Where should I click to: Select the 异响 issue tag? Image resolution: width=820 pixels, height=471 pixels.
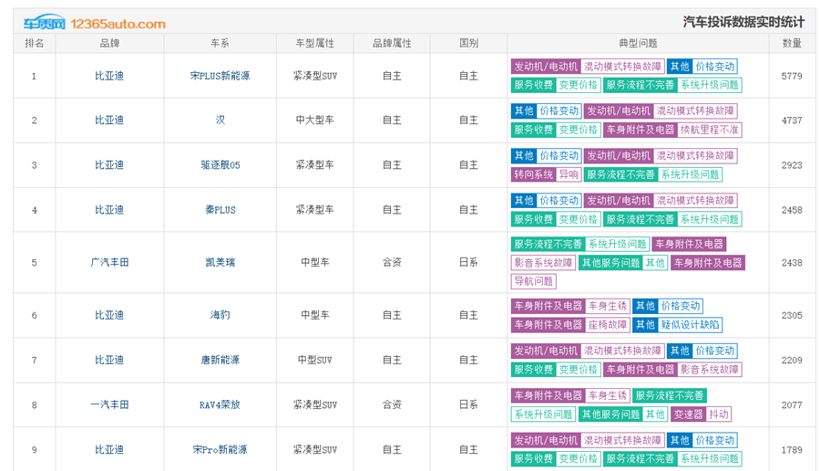click(x=568, y=174)
